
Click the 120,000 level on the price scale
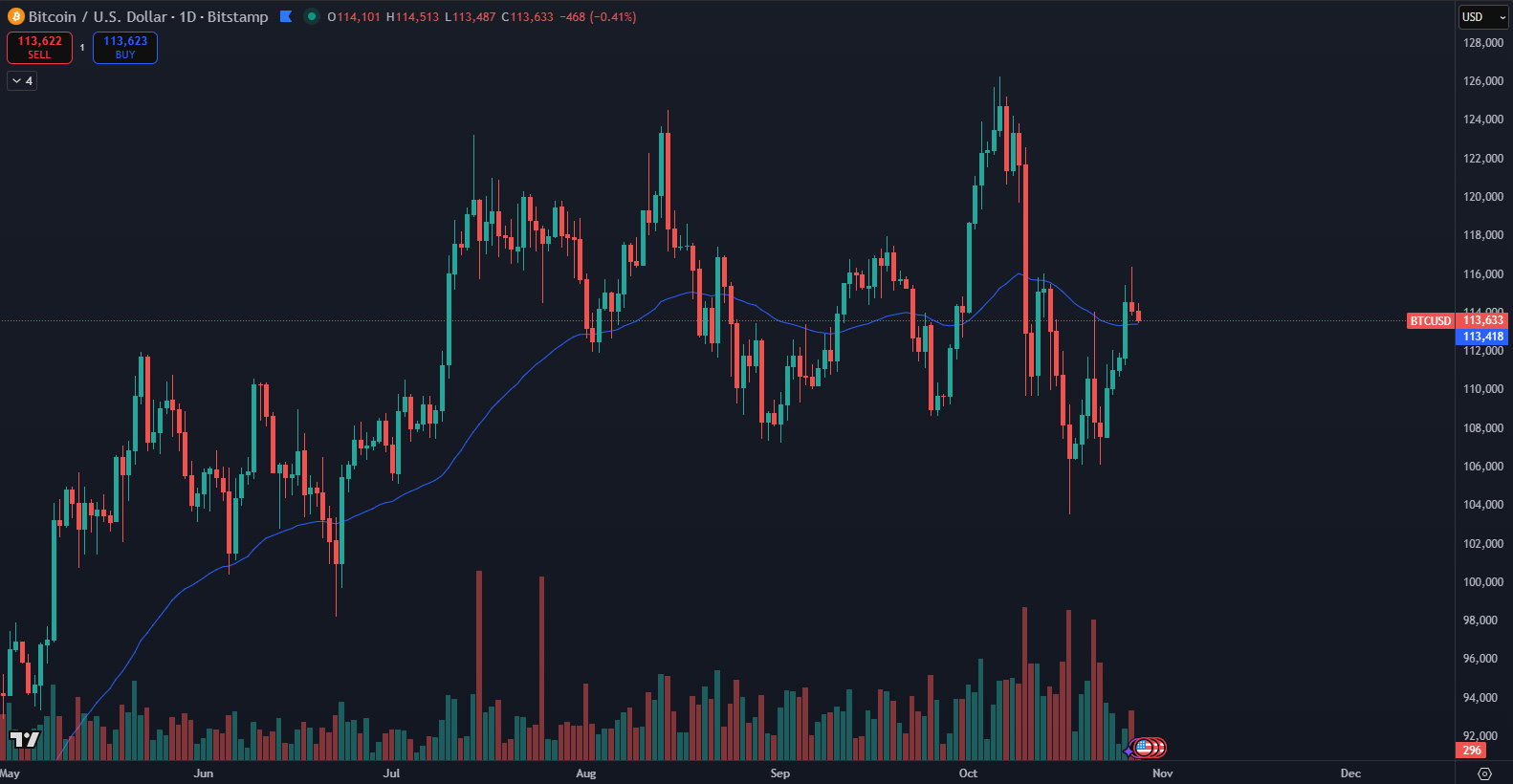pyautogui.click(x=1482, y=197)
